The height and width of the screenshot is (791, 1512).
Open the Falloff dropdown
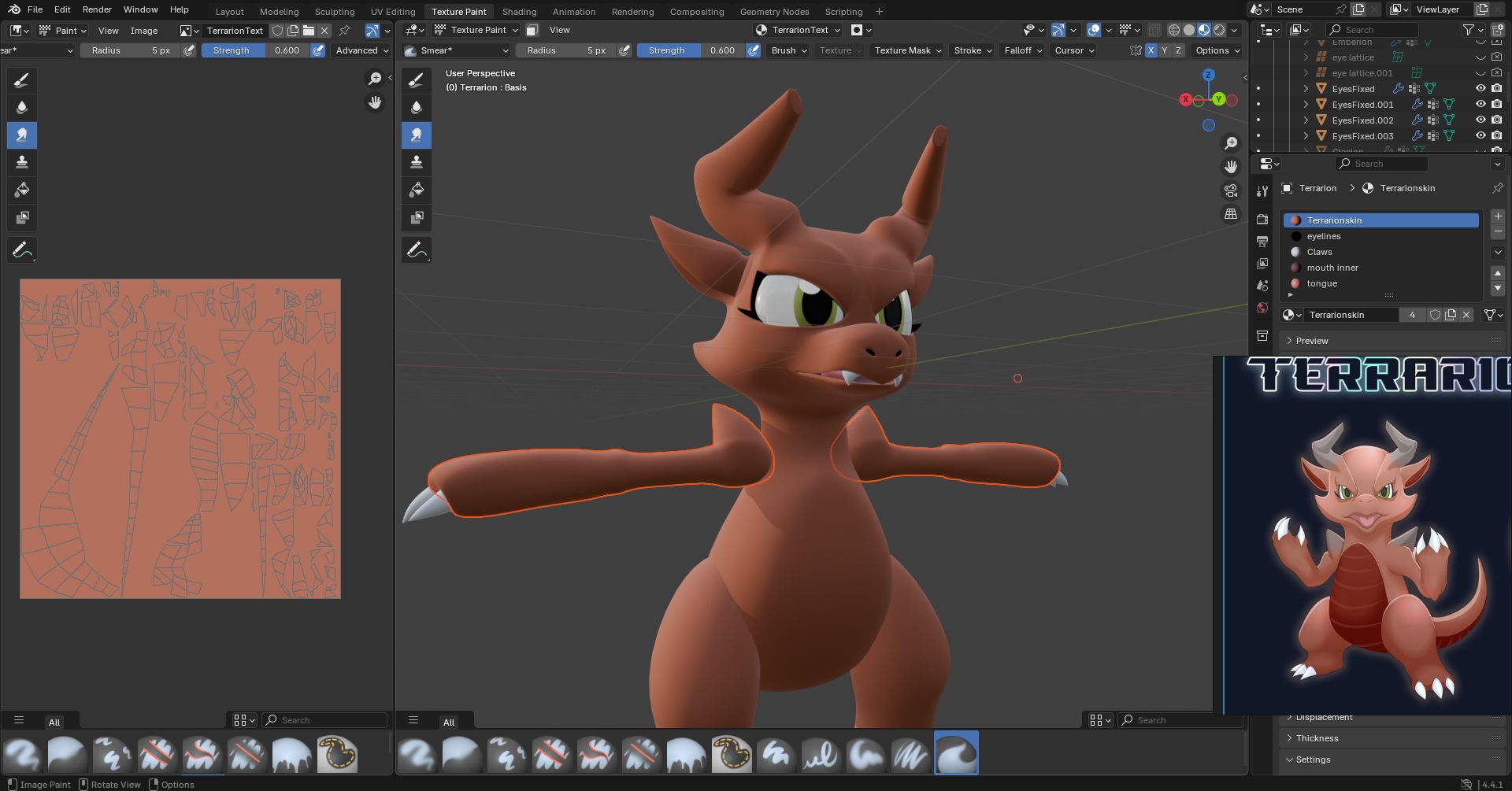click(1023, 50)
